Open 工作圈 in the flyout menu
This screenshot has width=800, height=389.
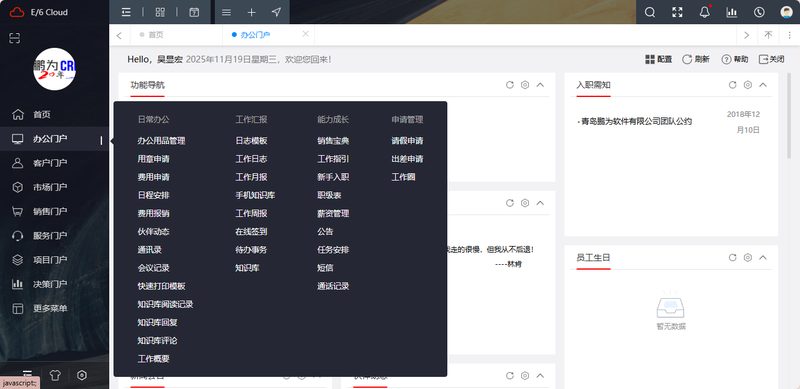(x=403, y=177)
